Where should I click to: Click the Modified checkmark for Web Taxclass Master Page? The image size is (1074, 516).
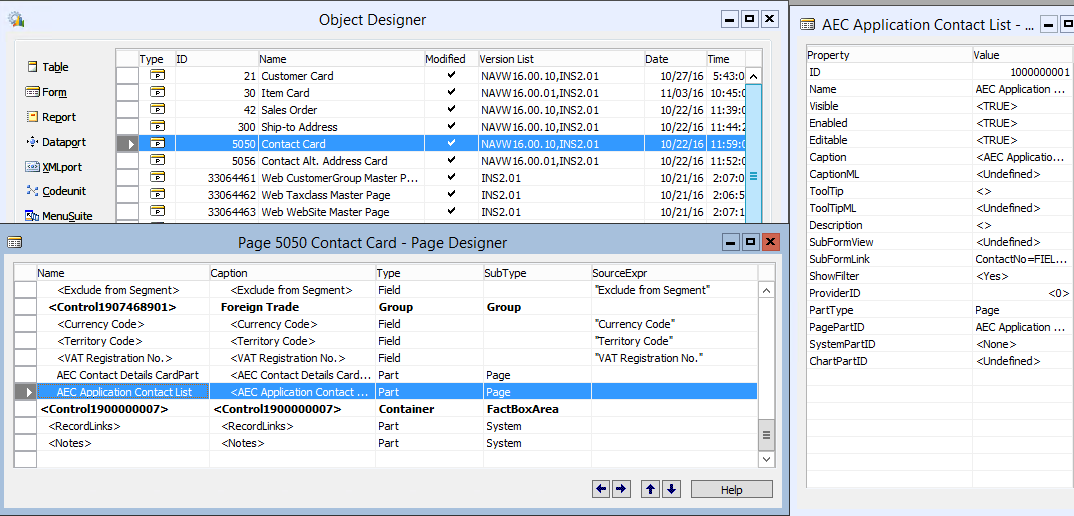[x=451, y=195]
